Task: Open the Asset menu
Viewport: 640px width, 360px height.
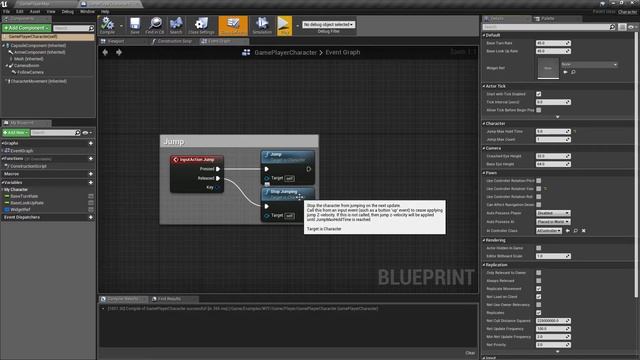Action: click(35, 12)
